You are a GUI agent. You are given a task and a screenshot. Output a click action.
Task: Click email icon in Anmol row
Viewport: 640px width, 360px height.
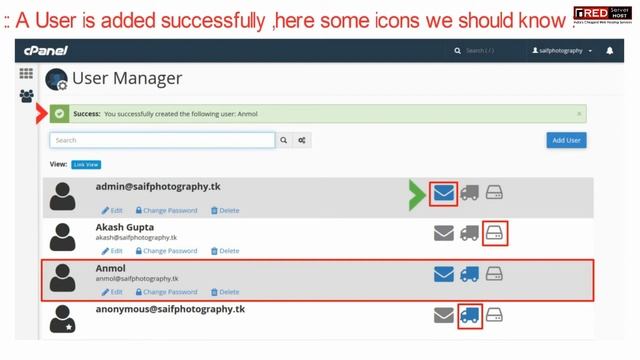(x=444, y=274)
